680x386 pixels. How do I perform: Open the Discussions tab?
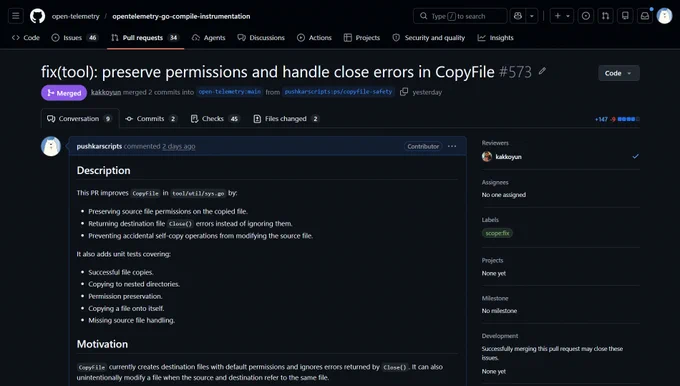click(x=261, y=38)
